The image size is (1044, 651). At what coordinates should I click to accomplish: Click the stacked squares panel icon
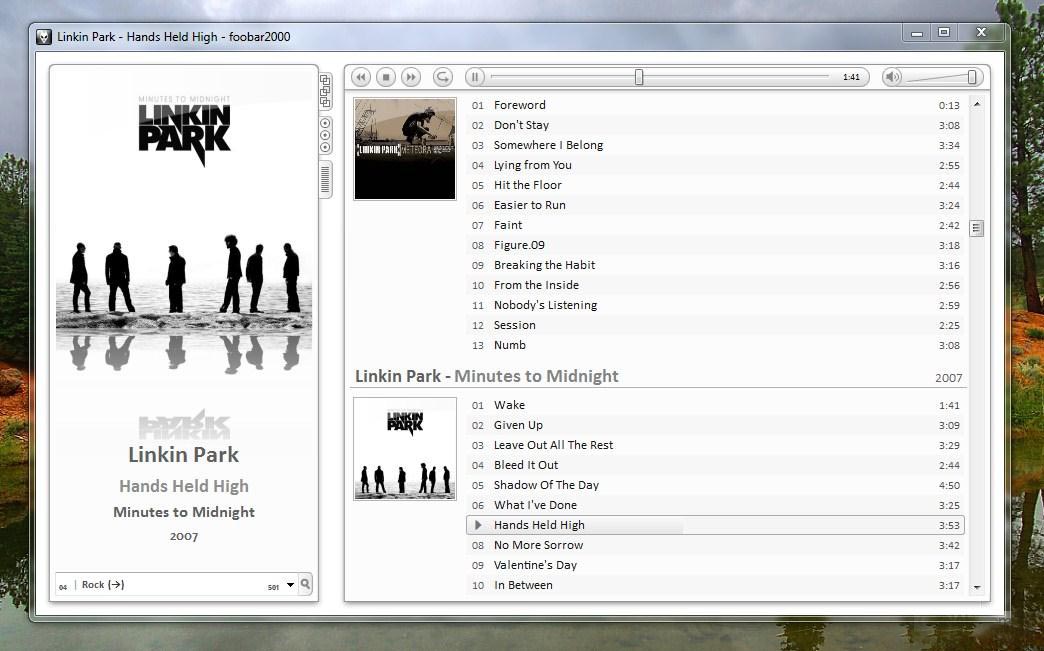[326, 91]
